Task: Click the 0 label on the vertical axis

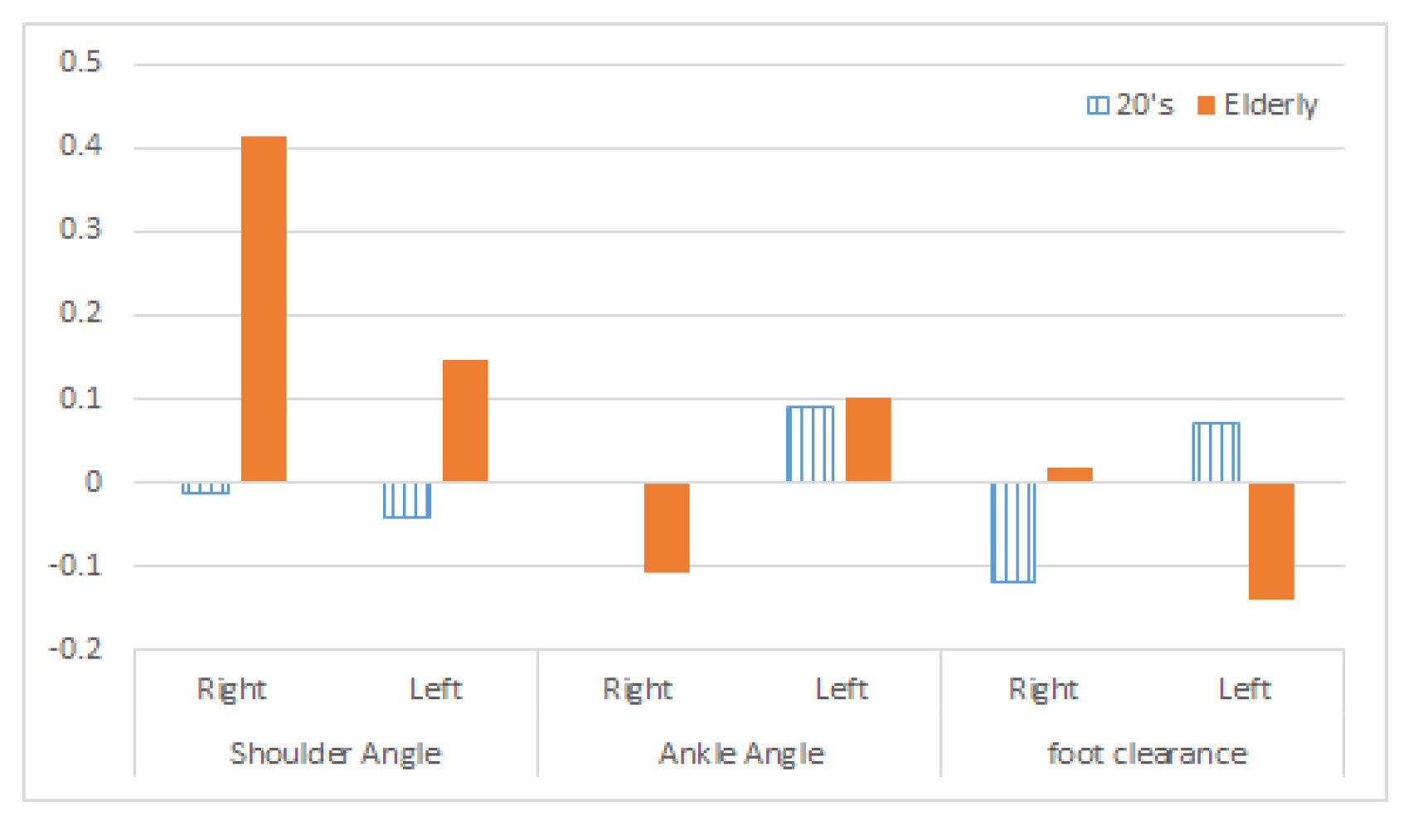Action: 93,482
